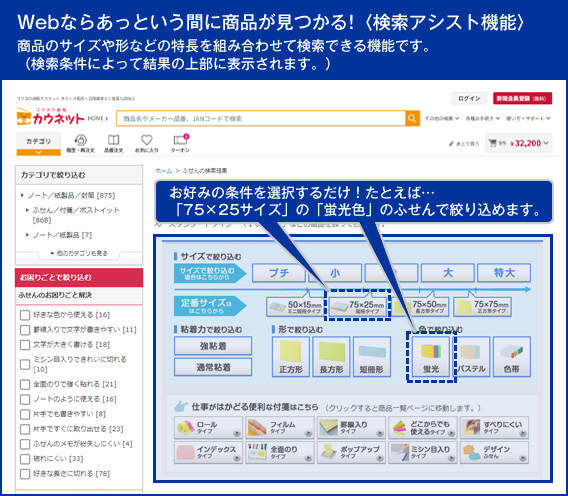Screen dimensions: 568x496
Task: Select the 色帯 color band filter
Action: (x=512, y=357)
